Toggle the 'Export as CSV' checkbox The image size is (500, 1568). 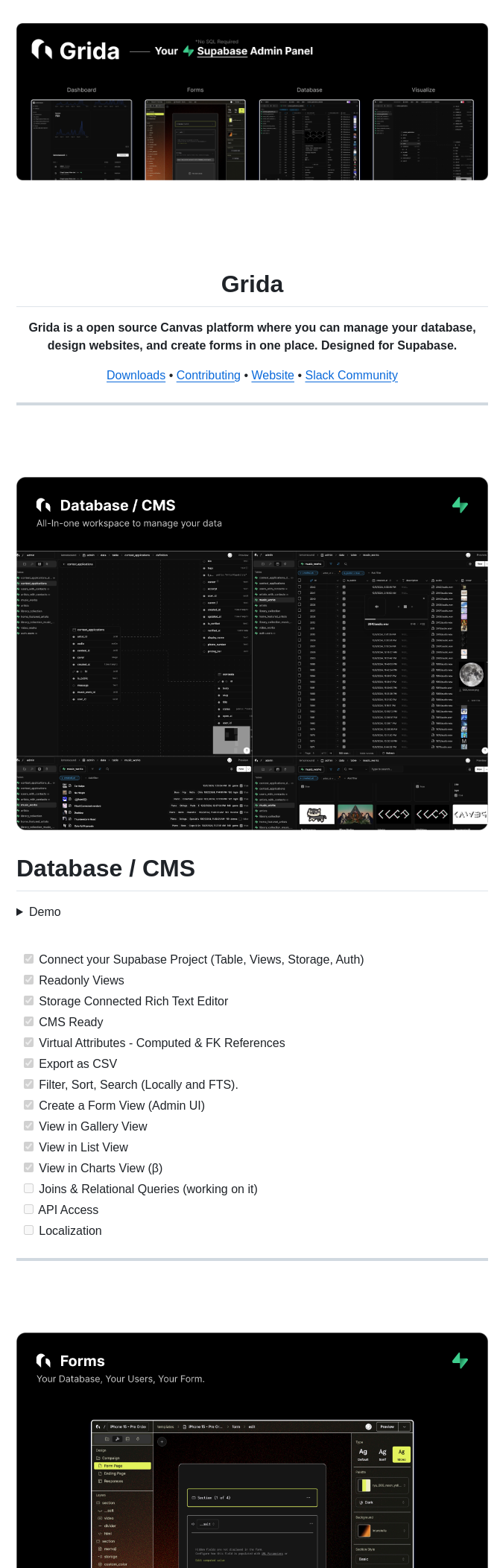coord(28,1063)
